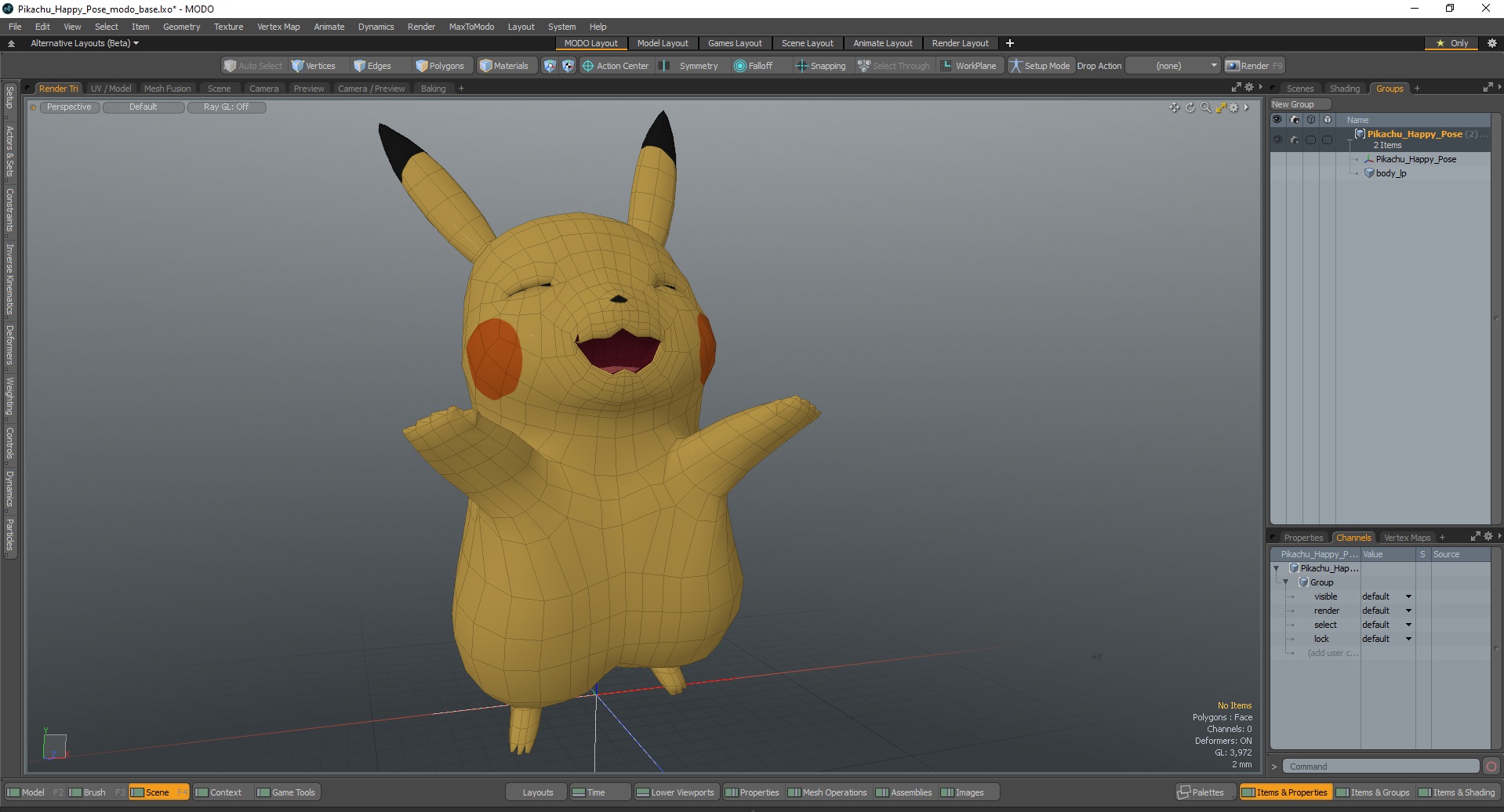The image size is (1504, 812).
Task: Click the Center/Pivot selection mode icon before Action Center
Action: pyautogui.click(x=568, y=66)
